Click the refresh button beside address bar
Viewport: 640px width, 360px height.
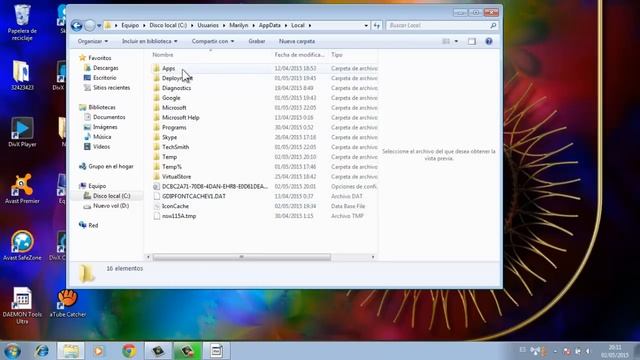tap(377, 25)
